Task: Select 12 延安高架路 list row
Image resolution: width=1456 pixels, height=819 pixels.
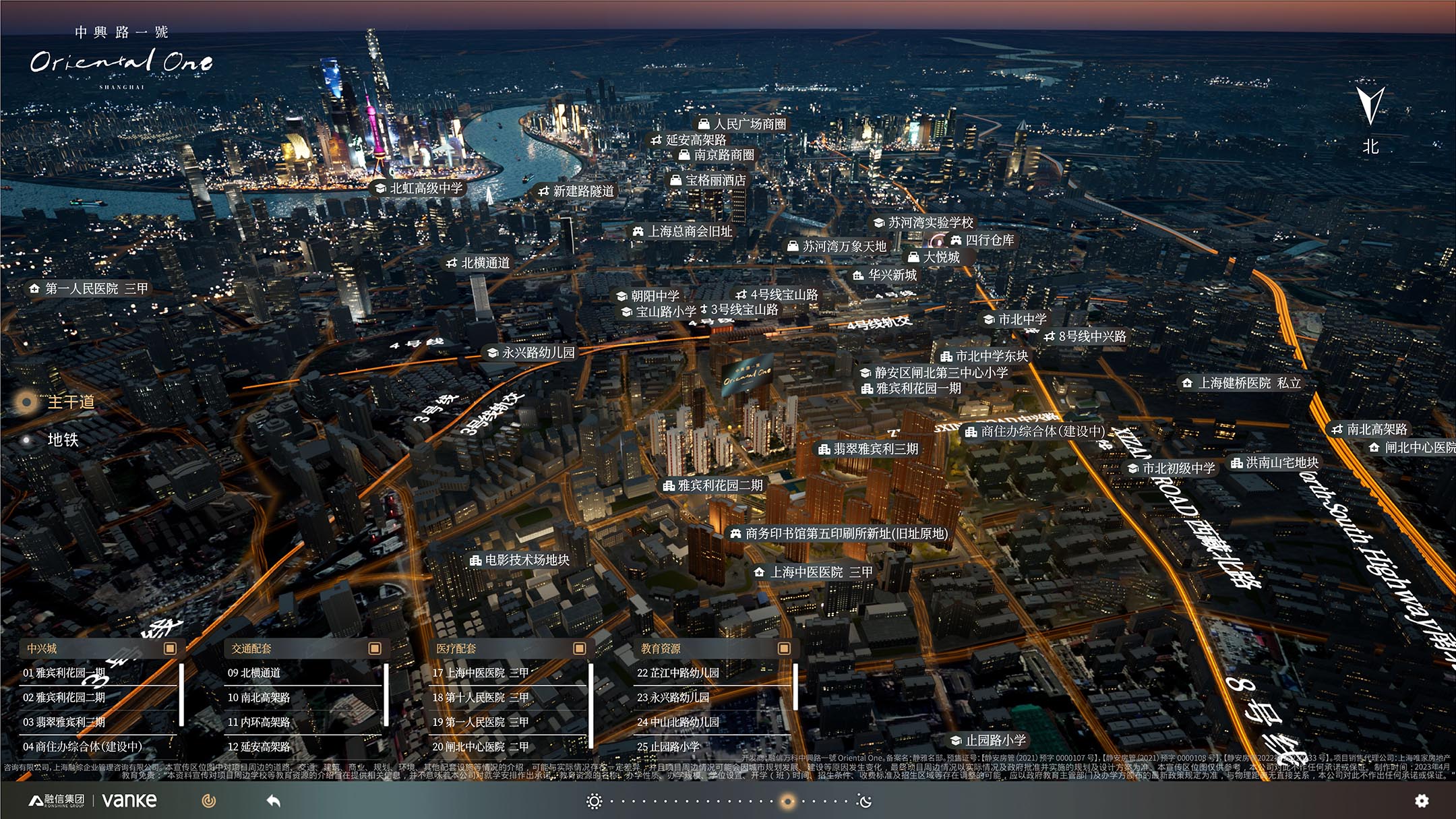Action: pyautogui.click(x=303, y=747)
